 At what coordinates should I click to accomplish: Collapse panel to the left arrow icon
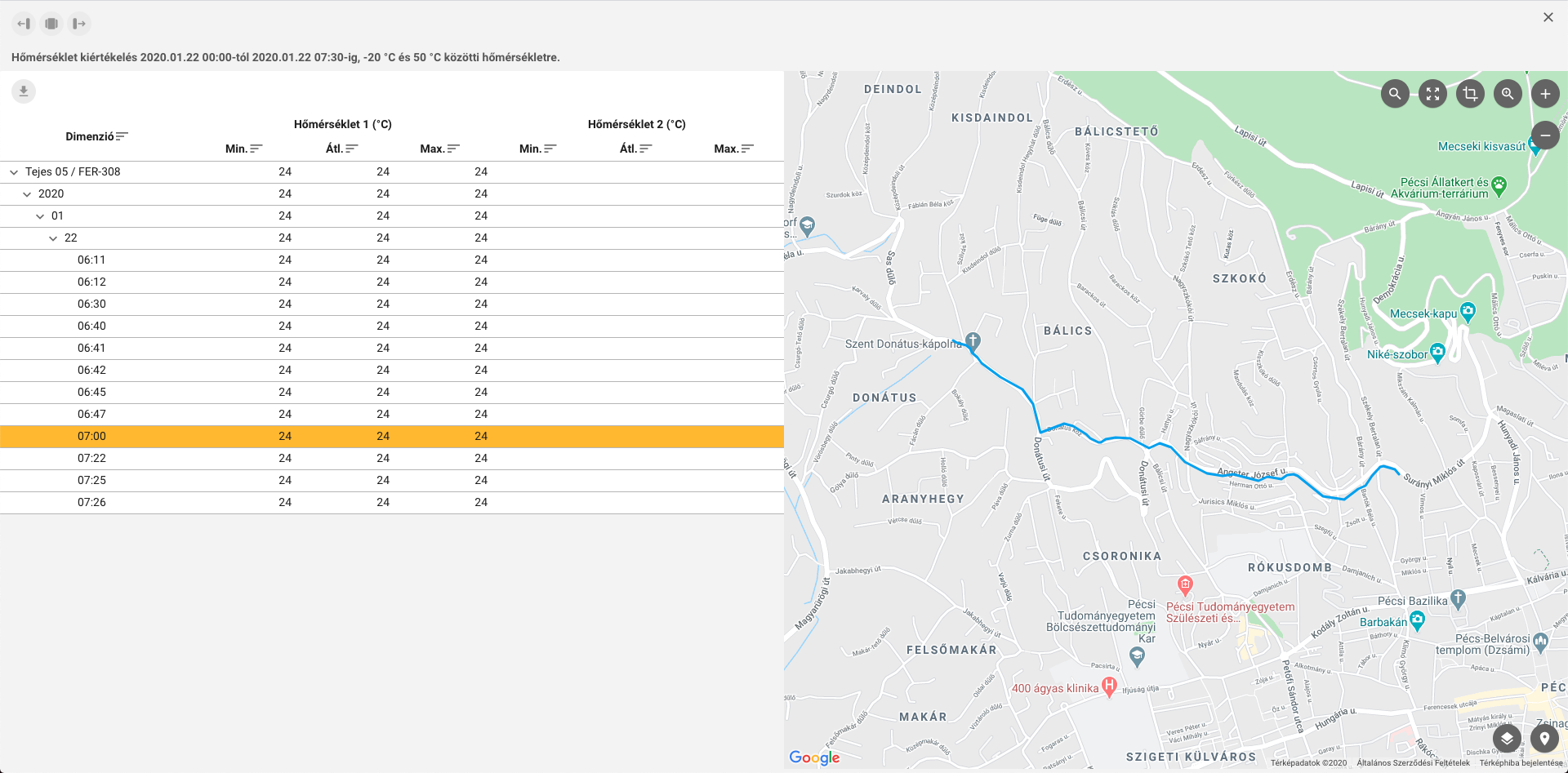(x=24, y=24)
